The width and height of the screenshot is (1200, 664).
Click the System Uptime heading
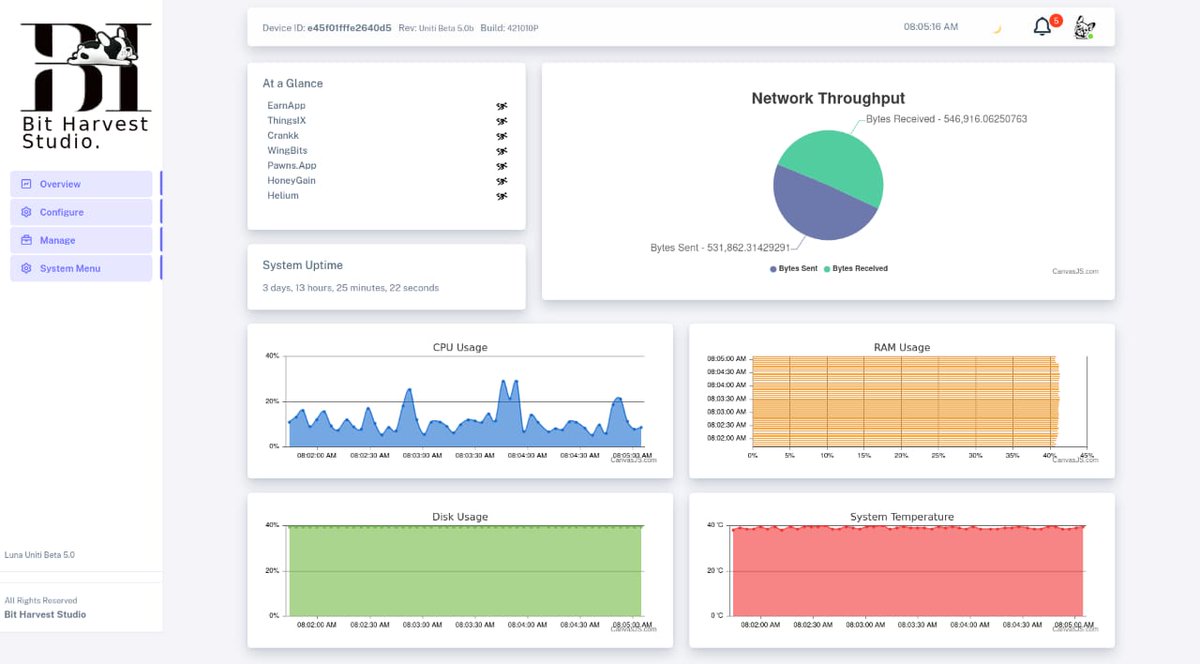tap(303, 266)
